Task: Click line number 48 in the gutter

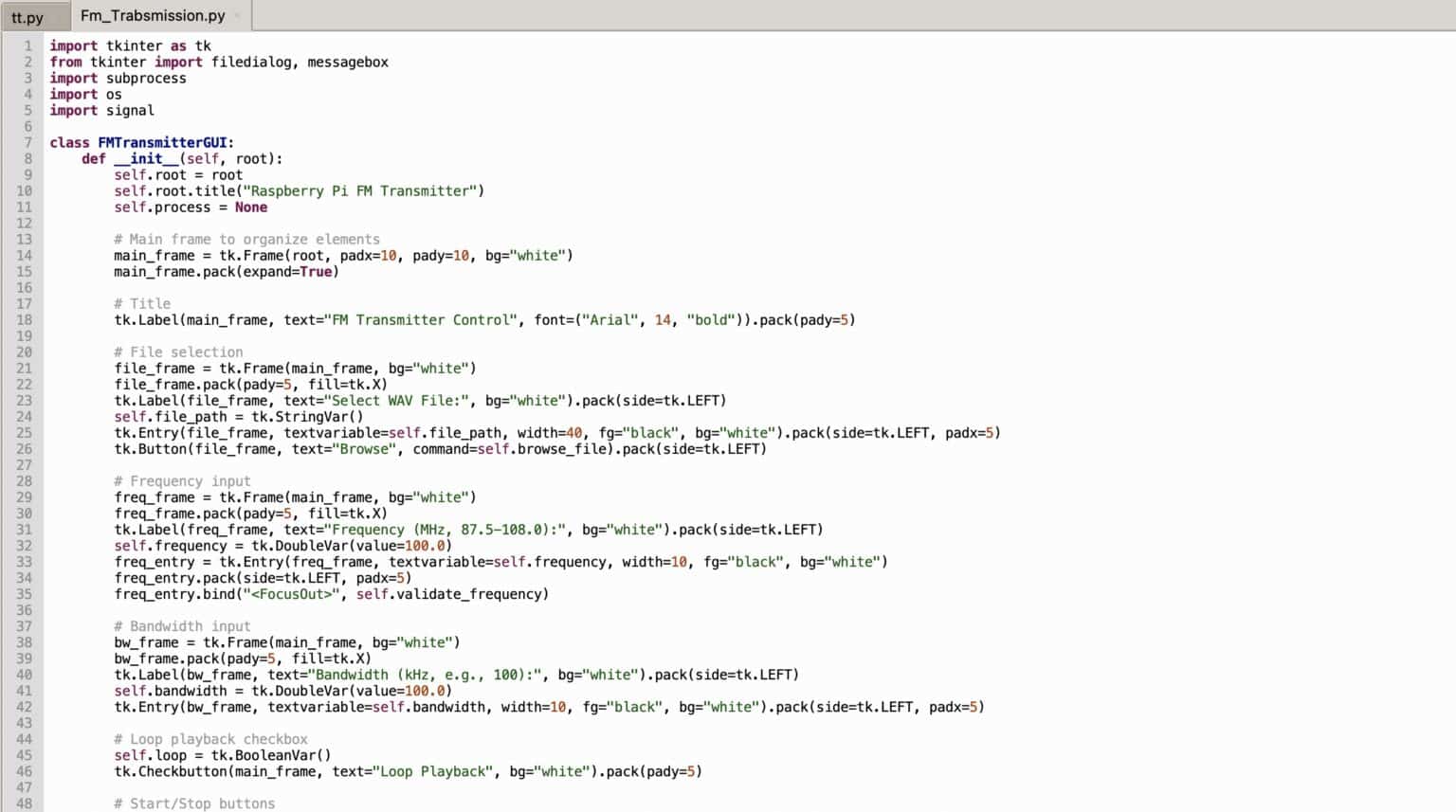Action: pyautogui.click(x=24, y=803)
